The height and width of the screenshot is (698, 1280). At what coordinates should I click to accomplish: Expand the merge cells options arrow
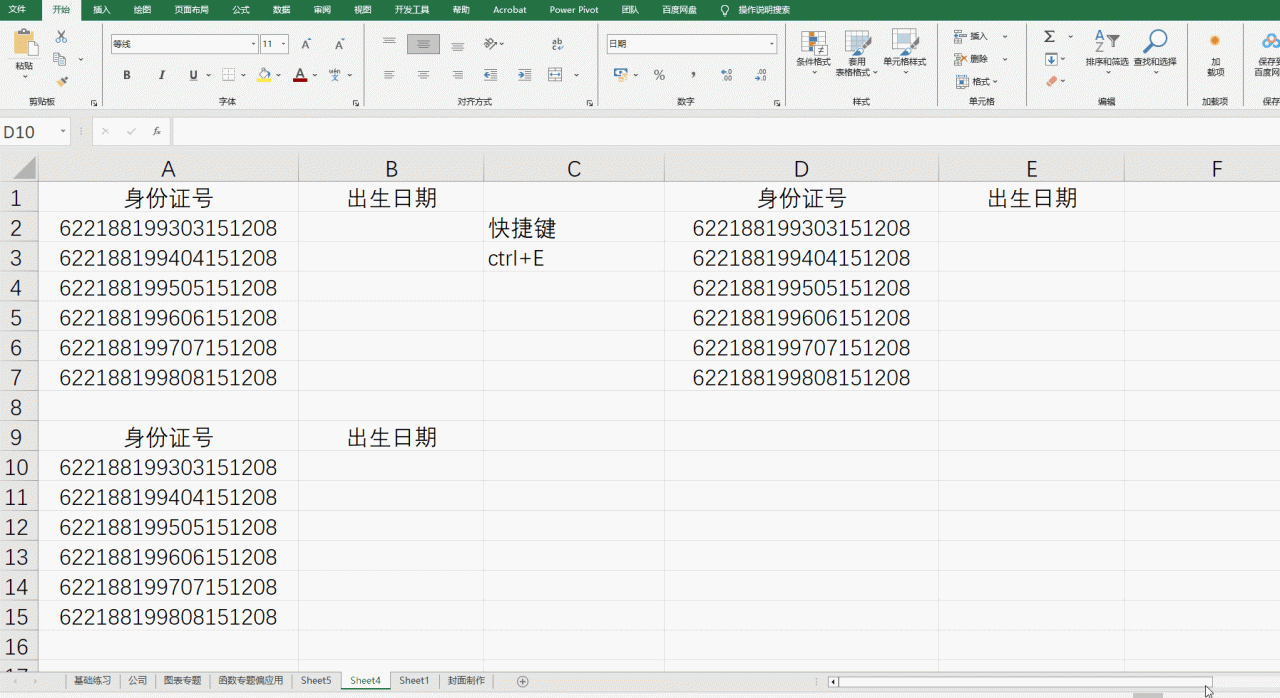coord(577,75)
